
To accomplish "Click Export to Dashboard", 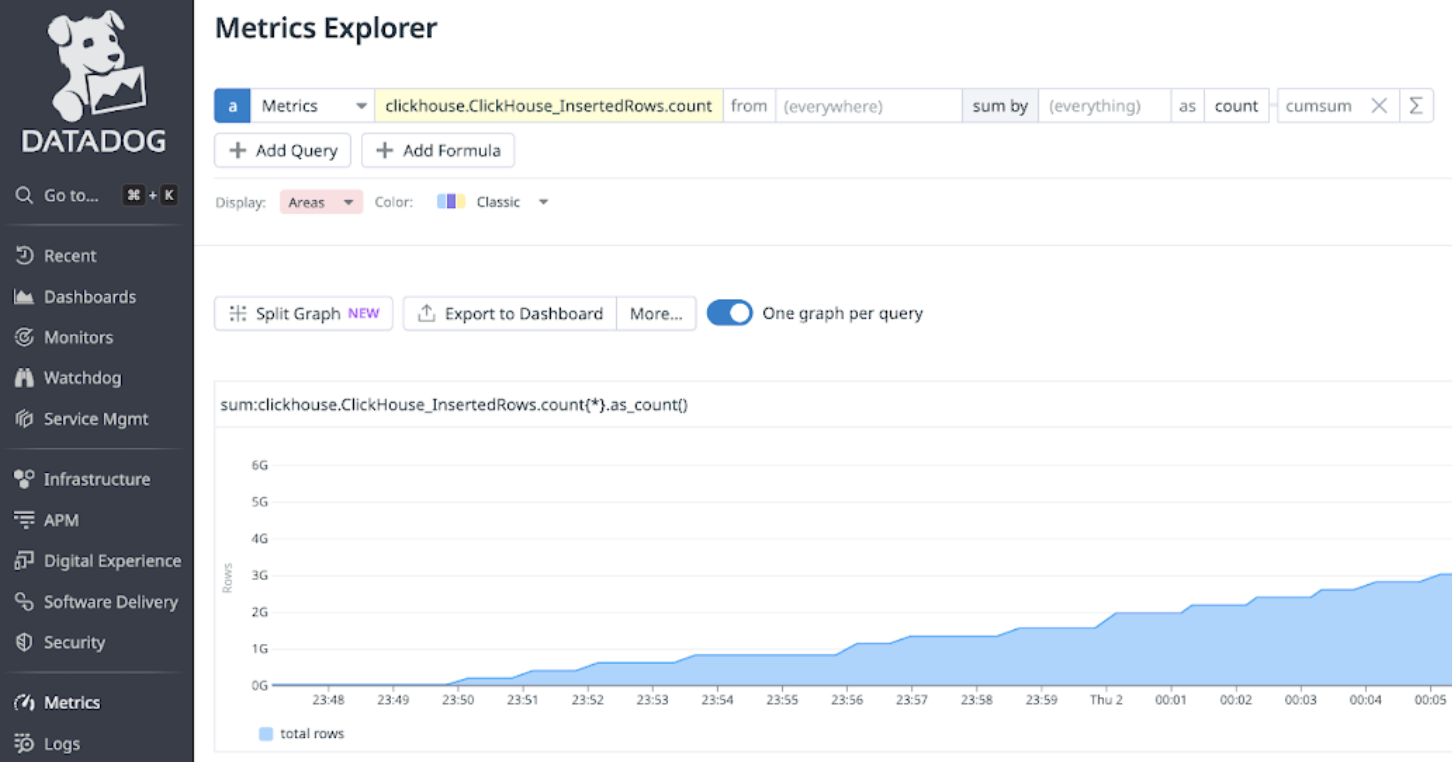I will (x=509, y=313).
